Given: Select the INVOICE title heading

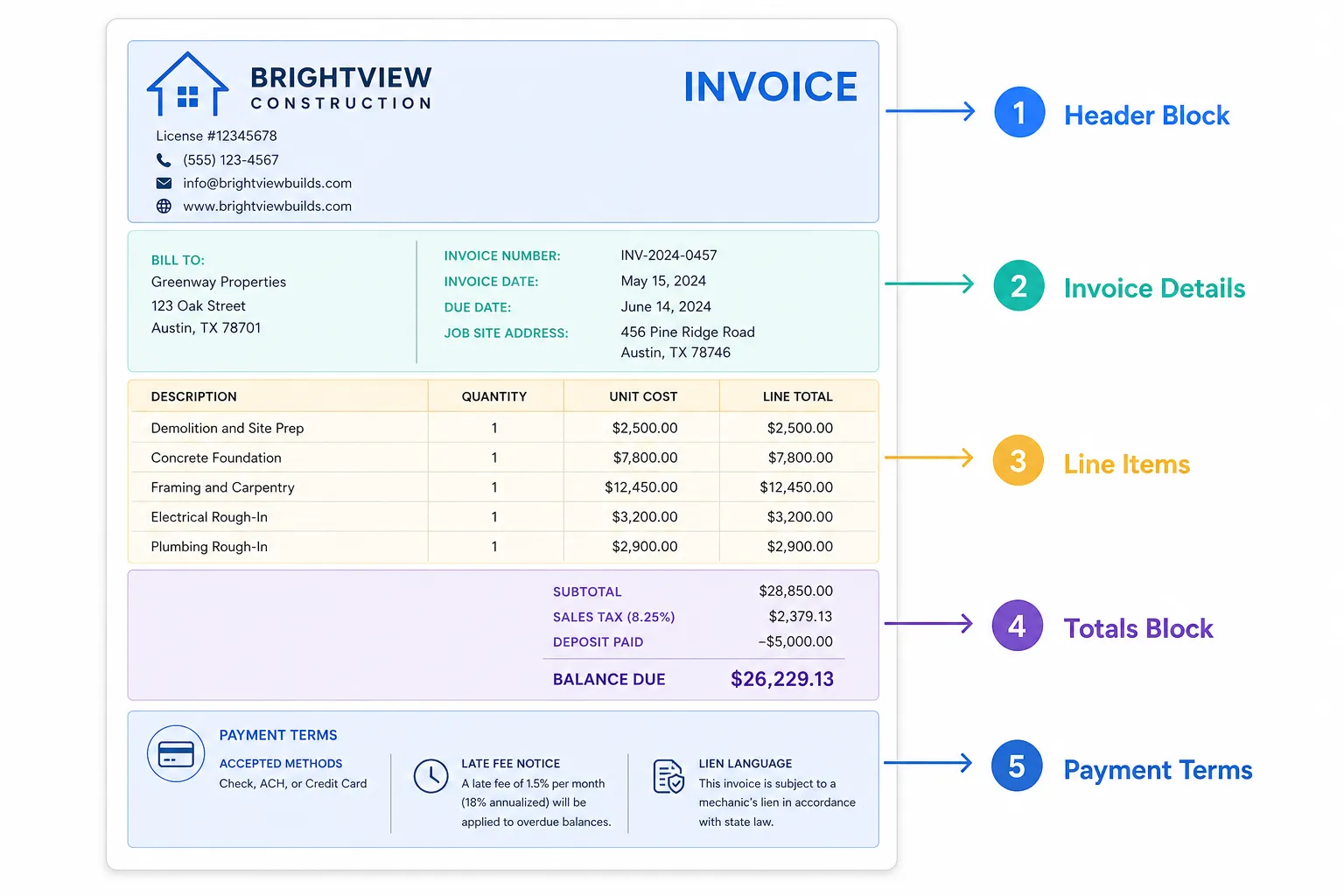Looking at the screenshot, I should 770,87.
